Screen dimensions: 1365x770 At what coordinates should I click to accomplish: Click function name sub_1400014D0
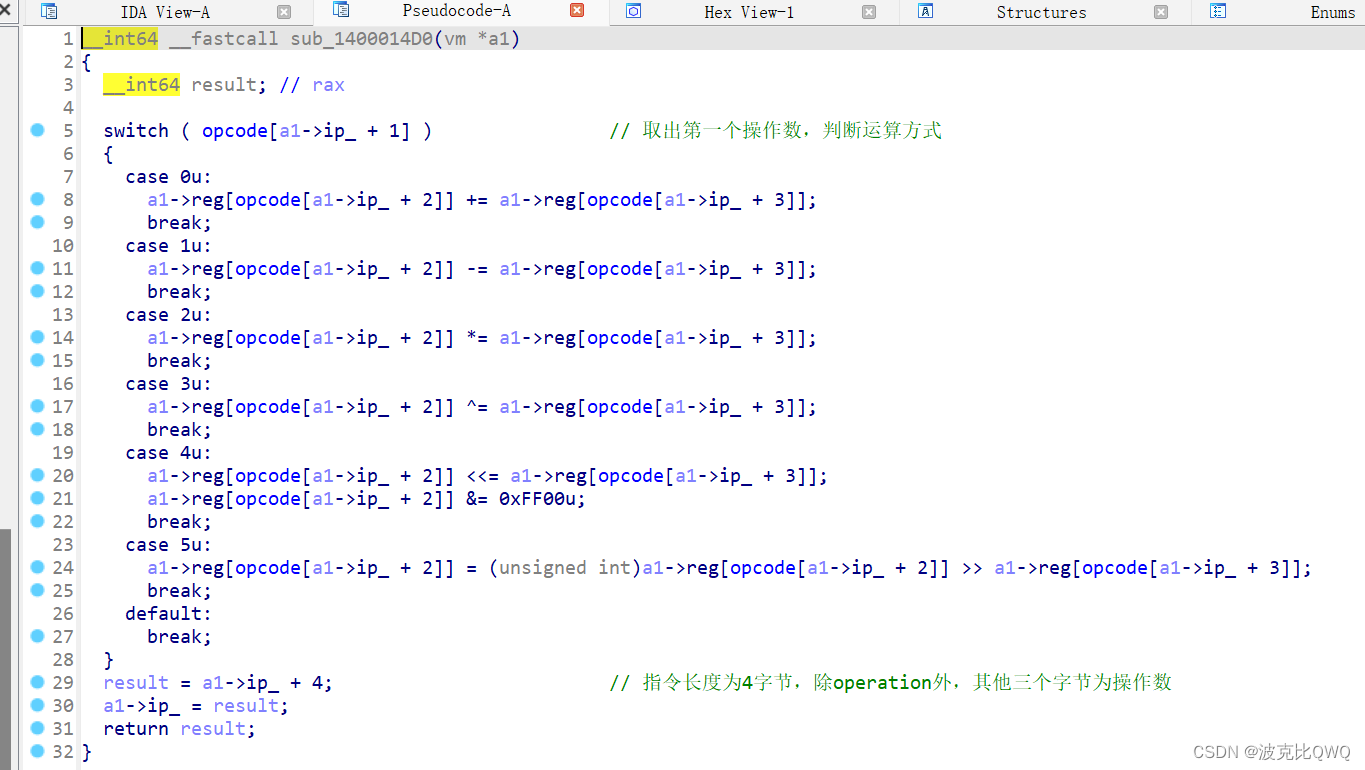[361, 39]
